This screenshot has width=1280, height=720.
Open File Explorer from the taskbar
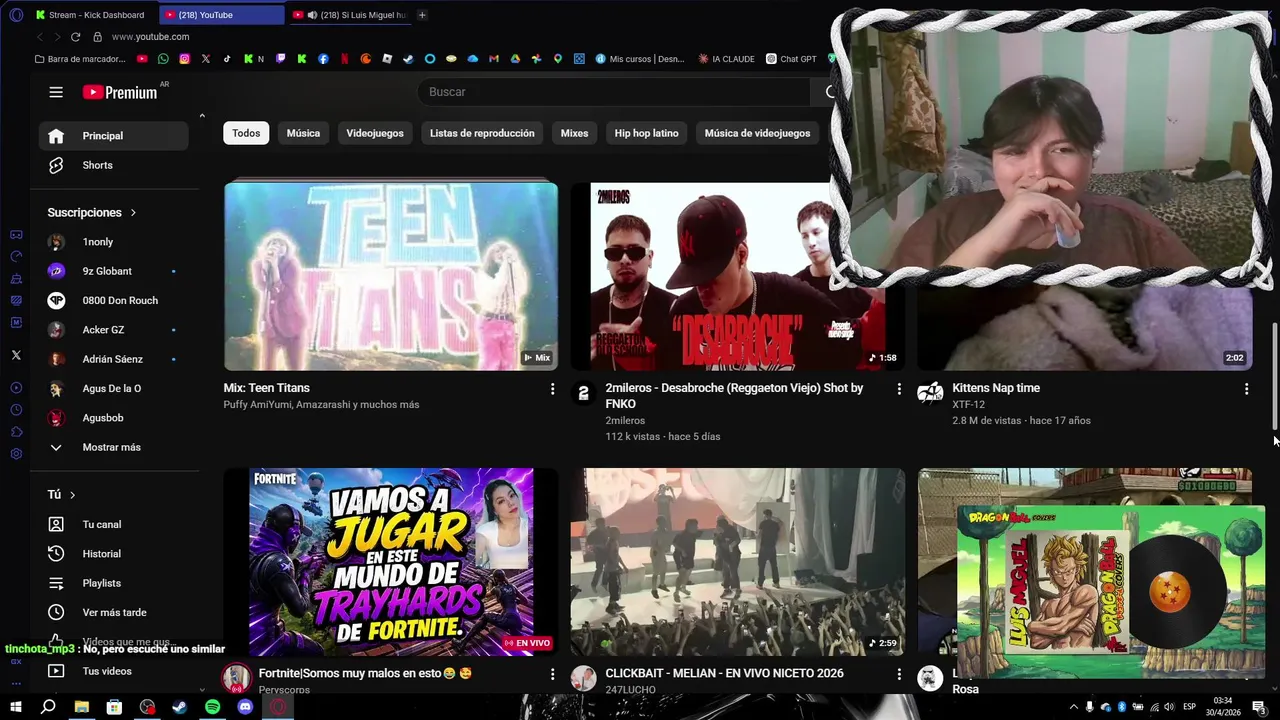82,707
